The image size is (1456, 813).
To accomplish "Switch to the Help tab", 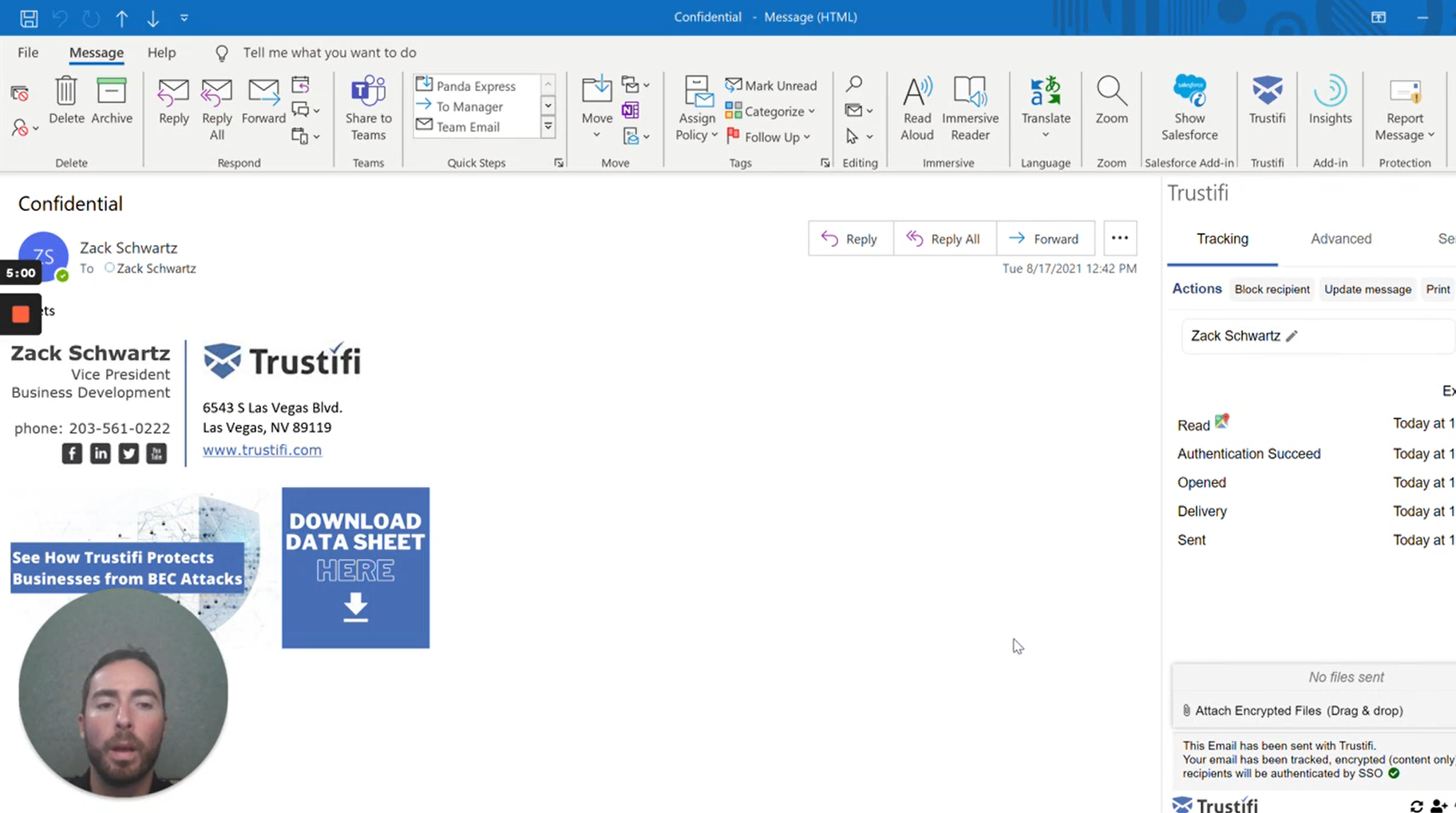I will click(x=161, y=52).
